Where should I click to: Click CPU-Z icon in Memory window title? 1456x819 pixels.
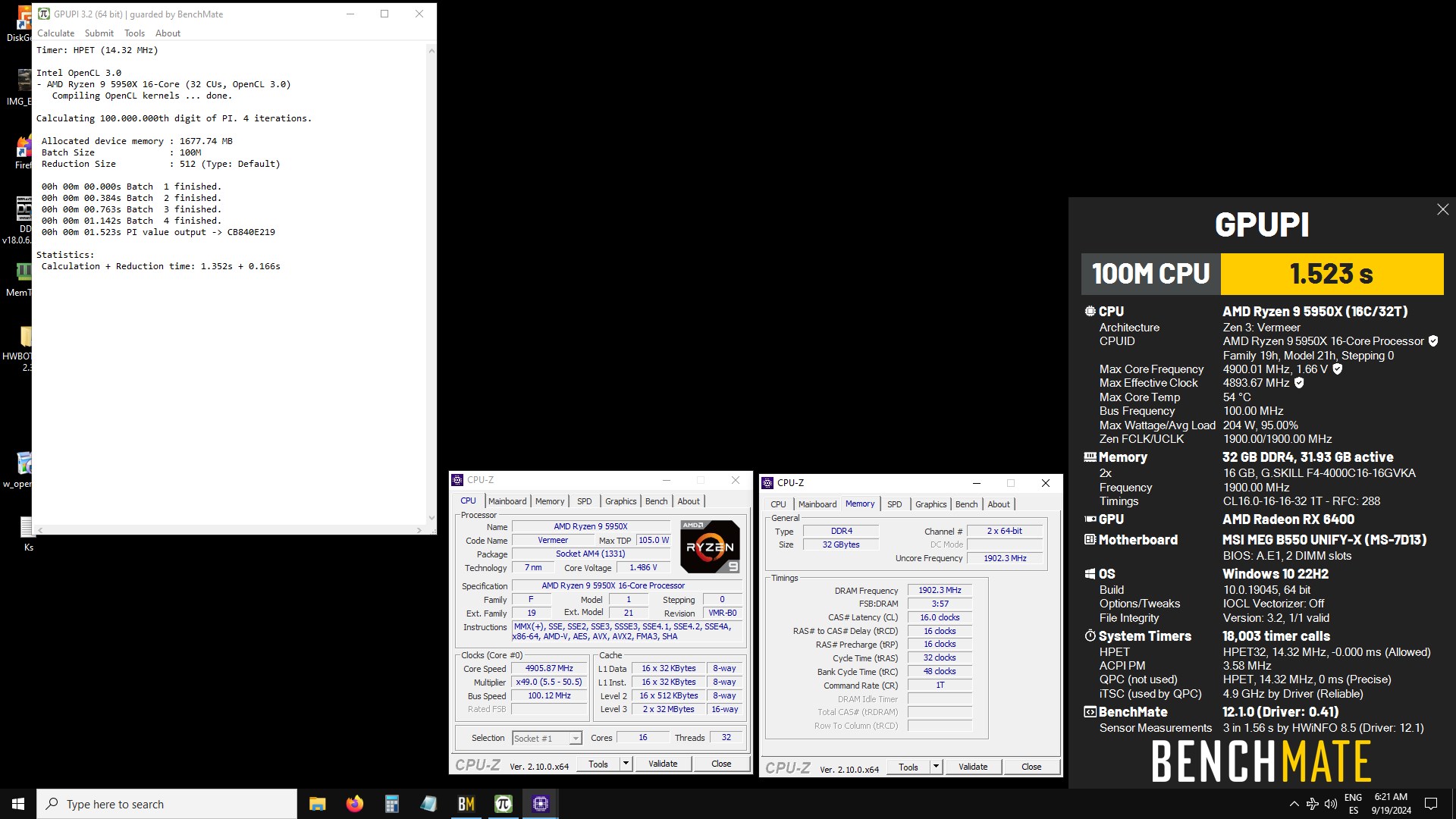pos(767,483)
